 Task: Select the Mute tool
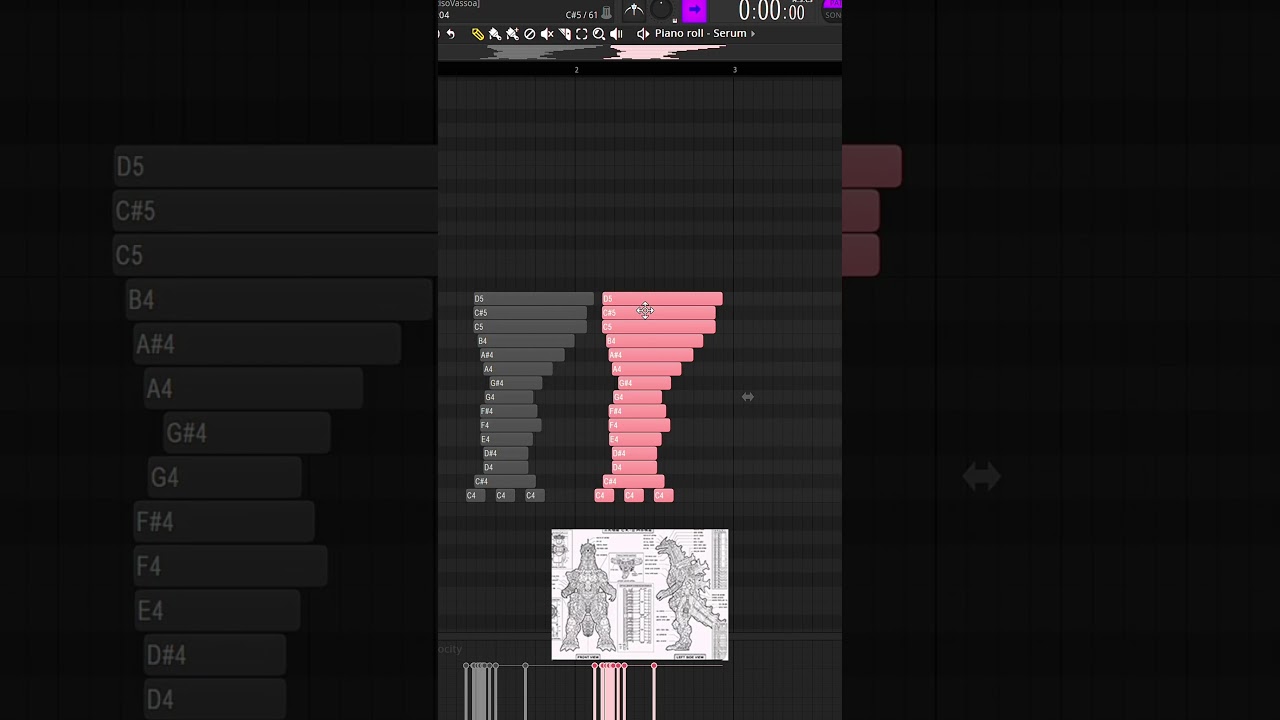pos(547,34)
